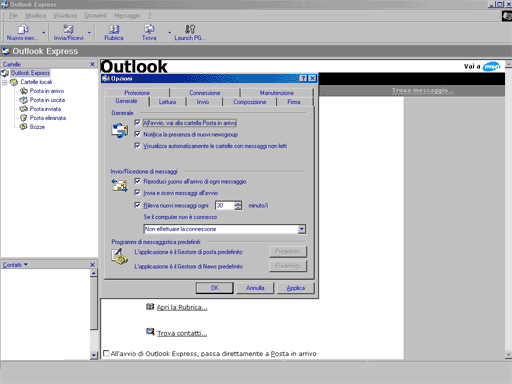Switch to the Firma tab
512x384 pixels.
click(294, 102)
